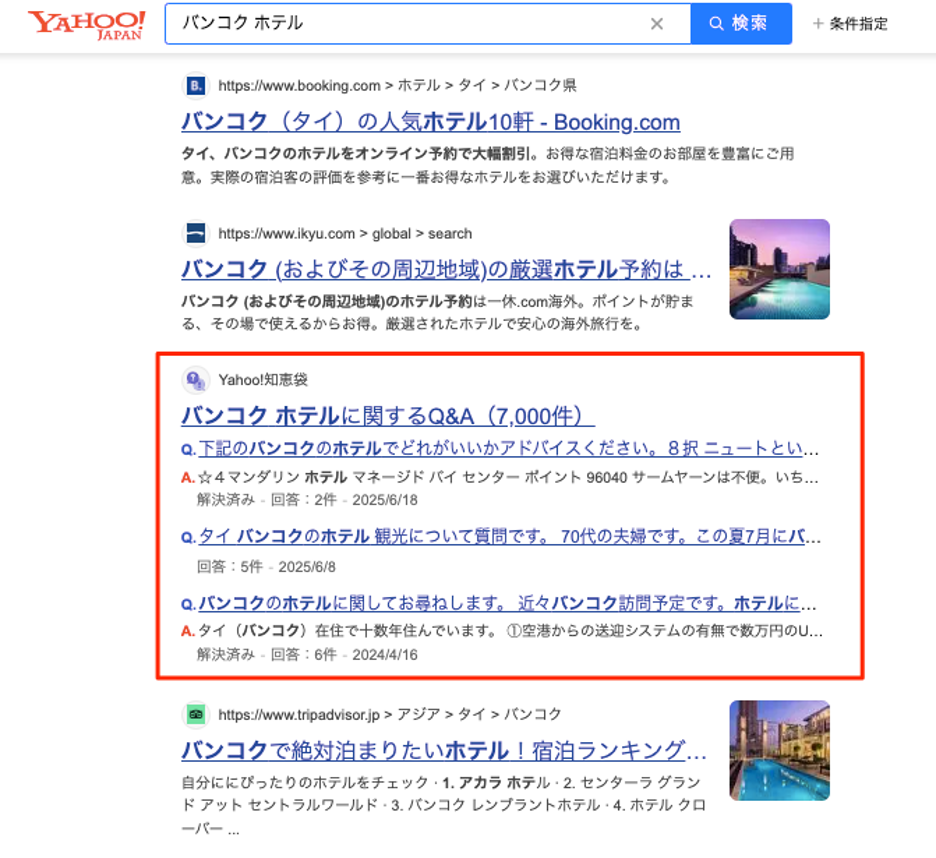This screenshot has width=936, height=858.
Task: Open Tripadvisor 絶対泊まりたいホテル ranking result
Action: pyautogui.click(x=444, y=751)
